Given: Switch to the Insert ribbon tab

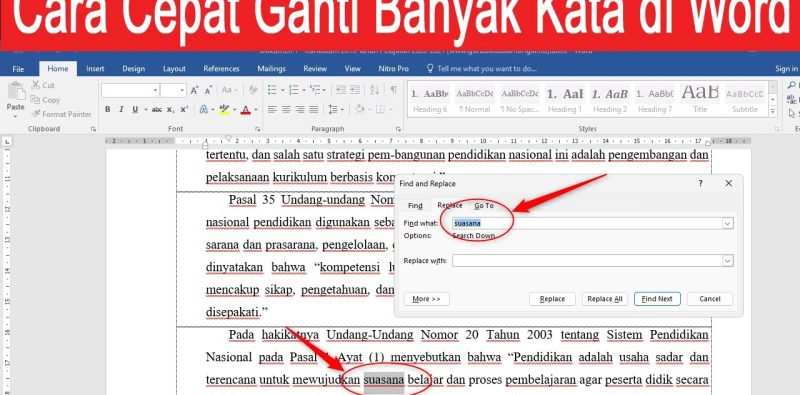Looking at the screenshot, I should (x=95, y=68).
